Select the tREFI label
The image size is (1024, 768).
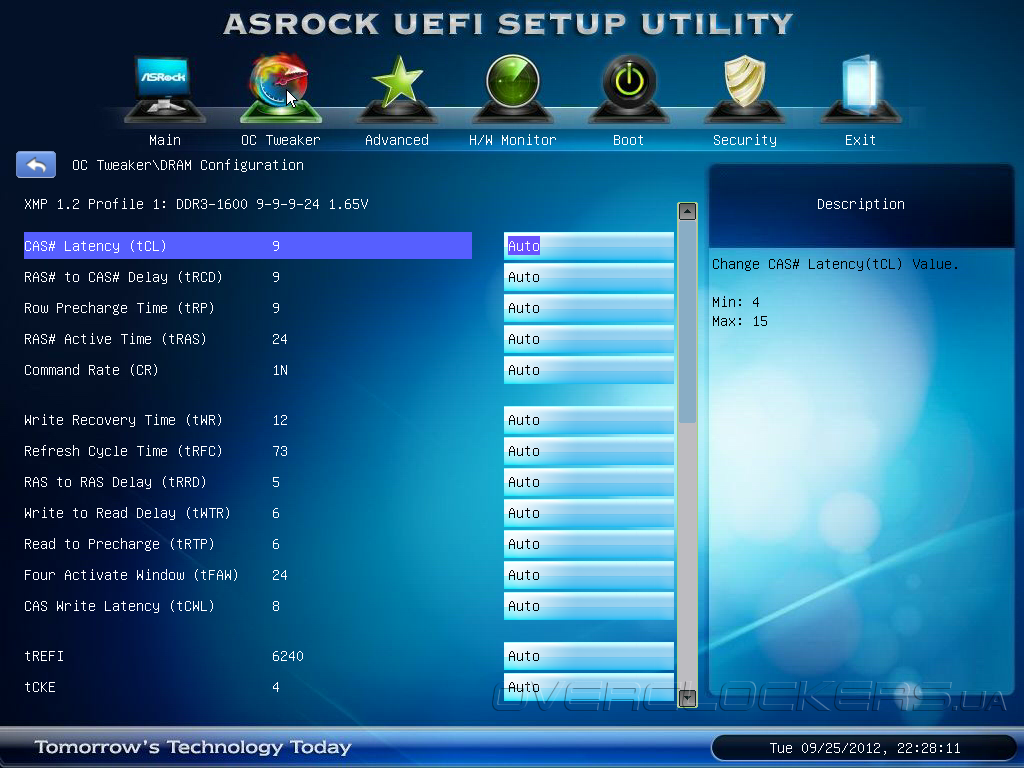coord(44,656)
